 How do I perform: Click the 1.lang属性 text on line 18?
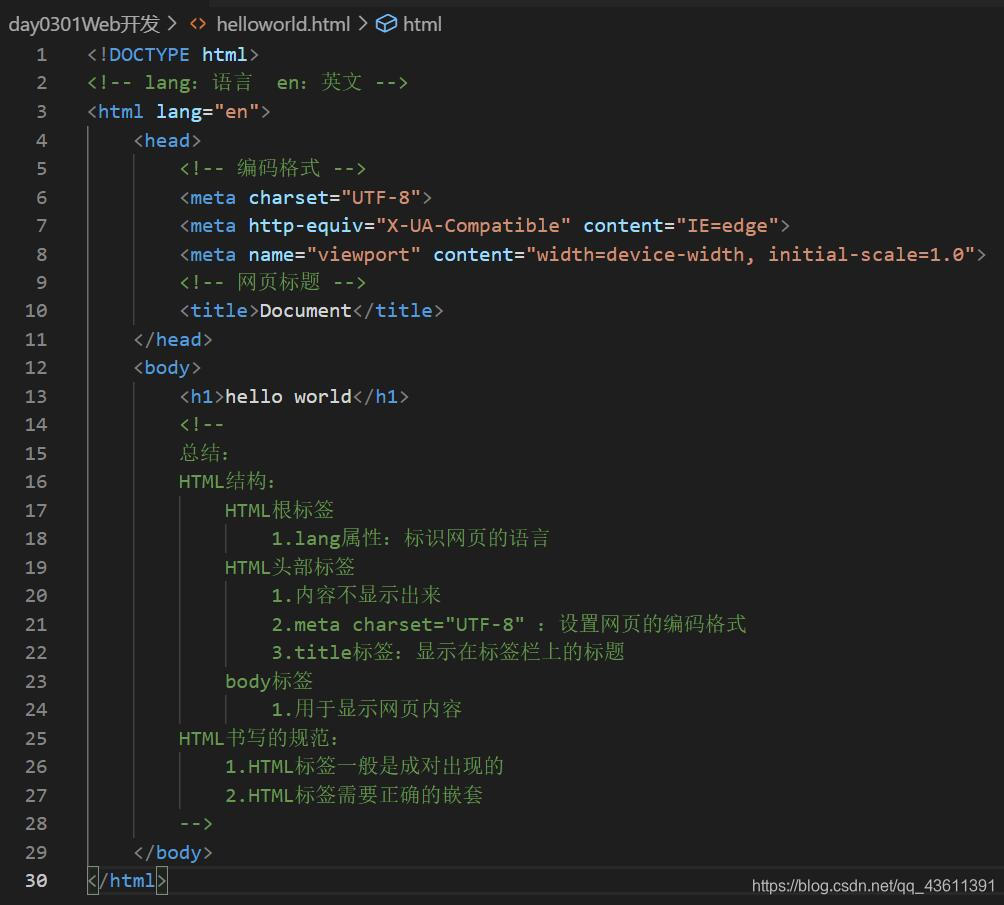410,539
